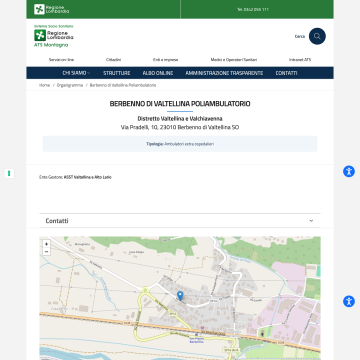Click the round search magnifier button
Viewport: 360px width, 360px height.
(x=317, y=36)
